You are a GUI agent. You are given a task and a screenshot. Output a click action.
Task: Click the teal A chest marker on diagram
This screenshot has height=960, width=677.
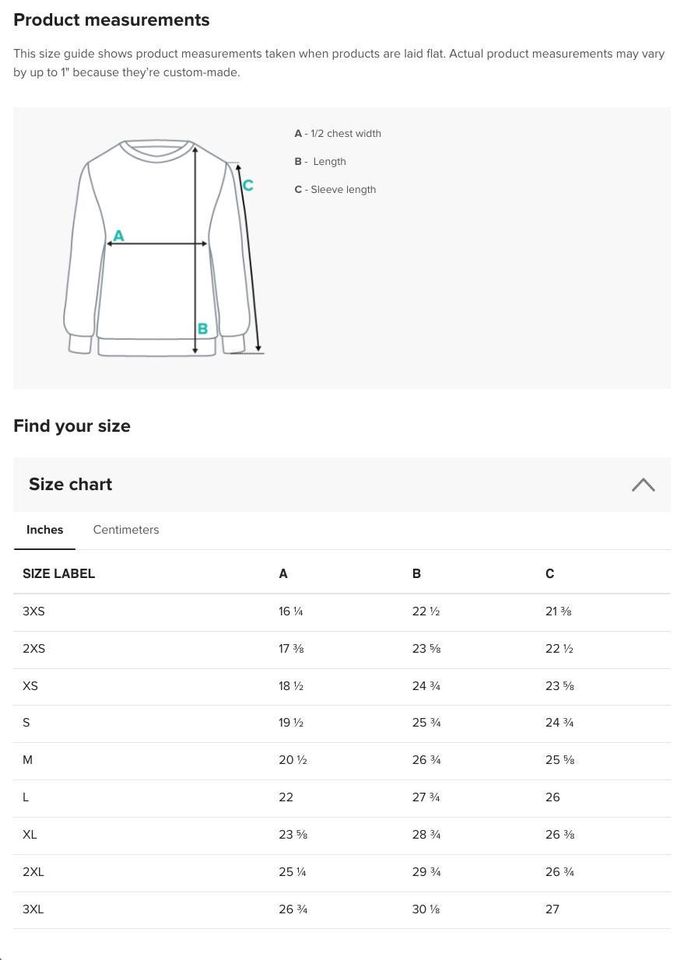click(119, 236)
